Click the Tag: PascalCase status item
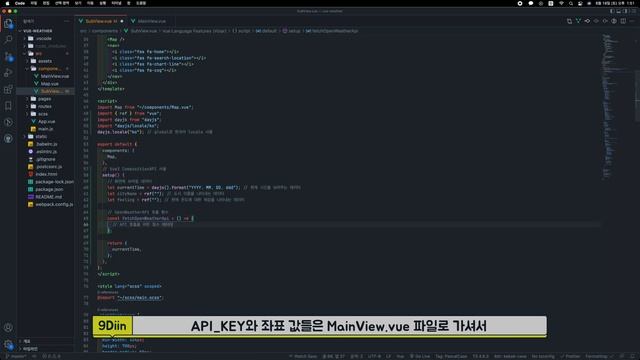The height and width of the screenshot is (360, 640). tap(451, 356)
